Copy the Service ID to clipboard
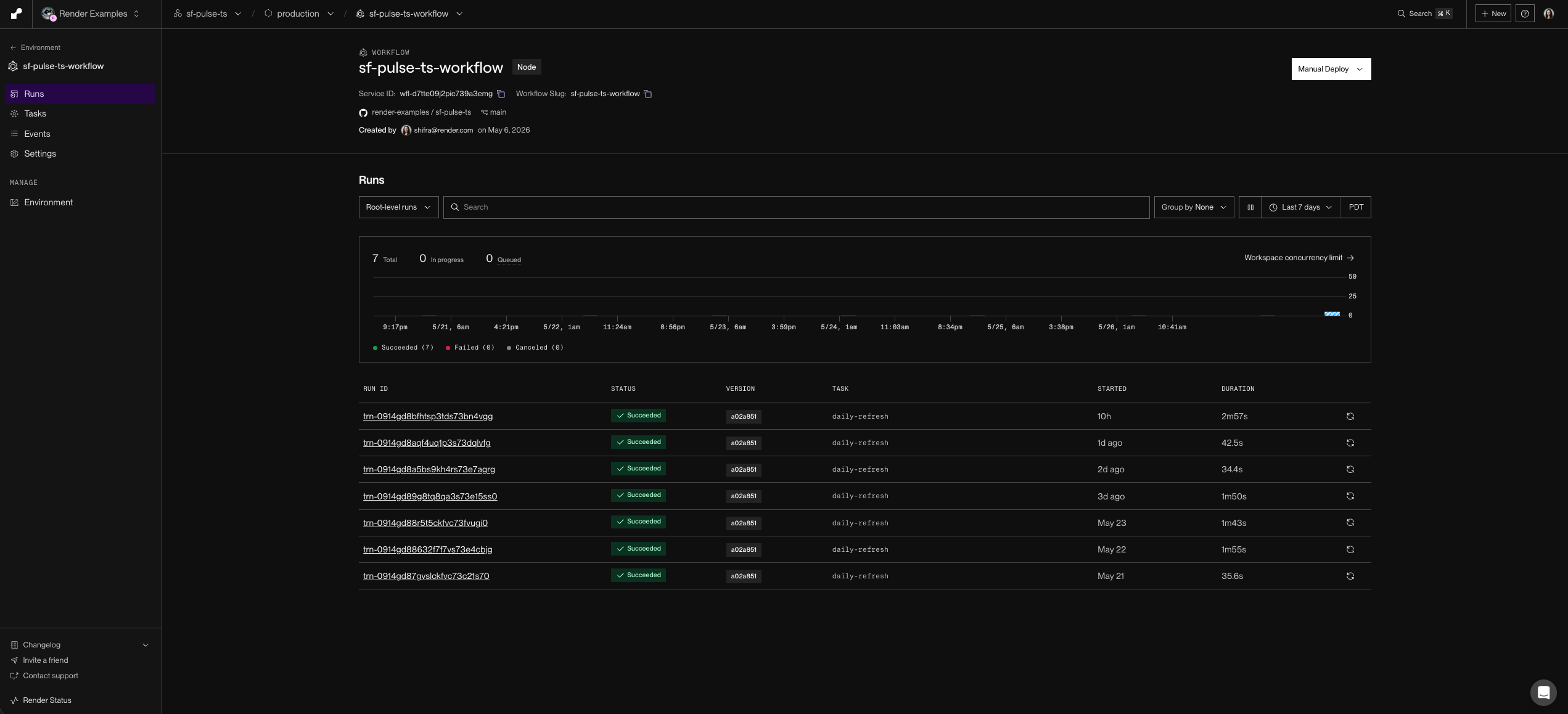 coord(501,94)
